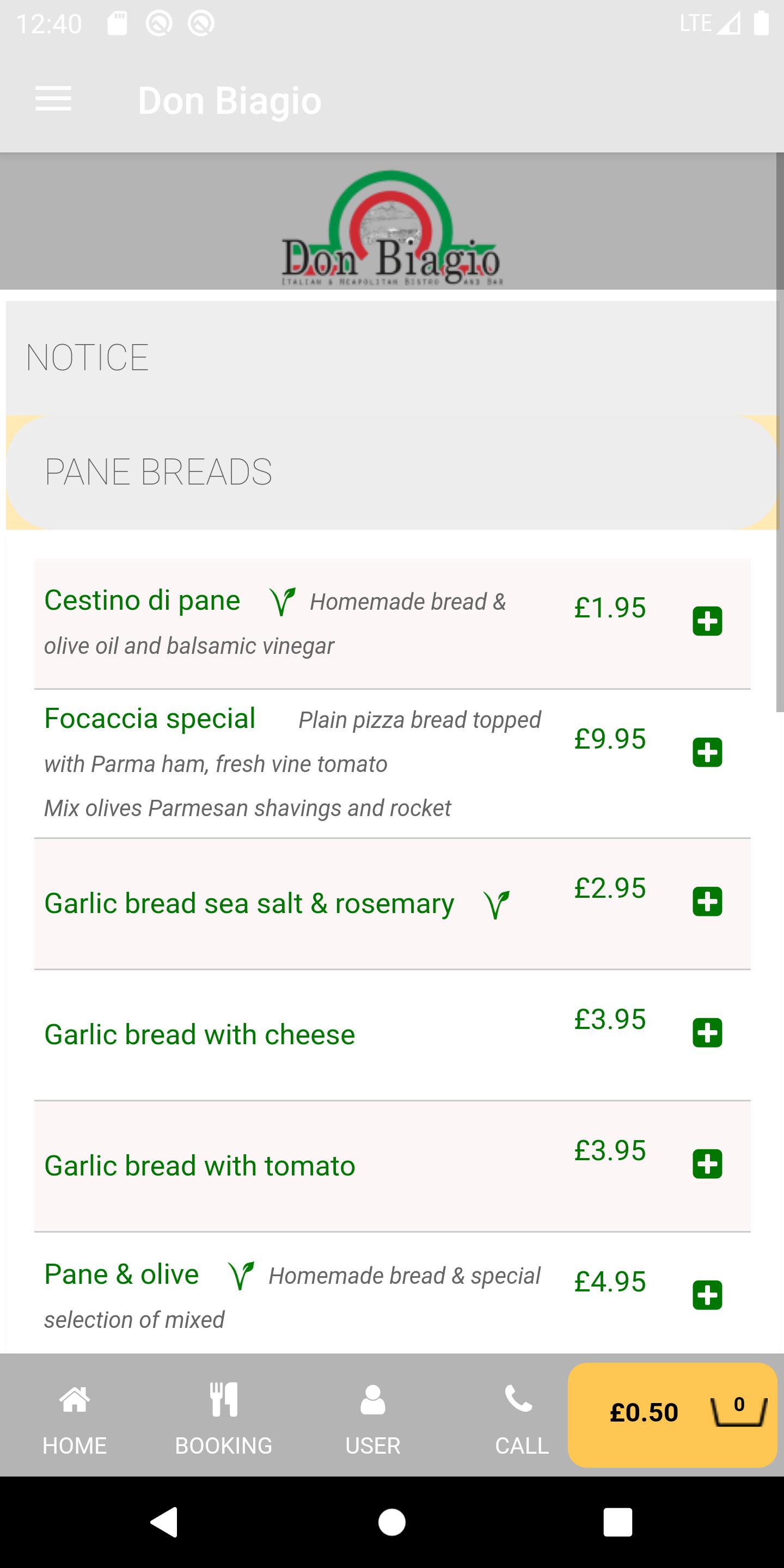
Task: Add Garlic bread with tomato to basket
Action: coord(707,1164)
